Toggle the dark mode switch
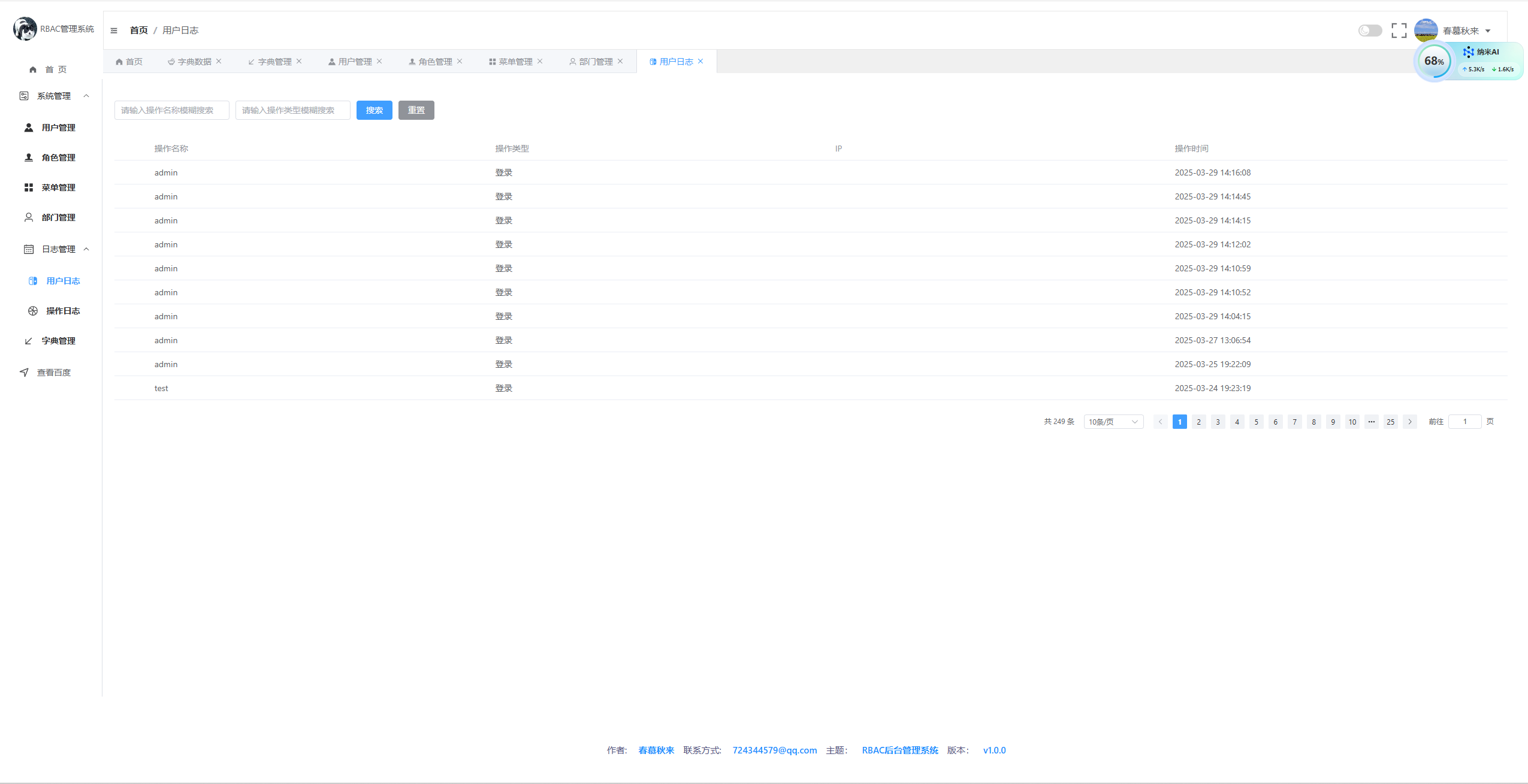This screenshot has width=1528, height=784. coord(1370,31)
